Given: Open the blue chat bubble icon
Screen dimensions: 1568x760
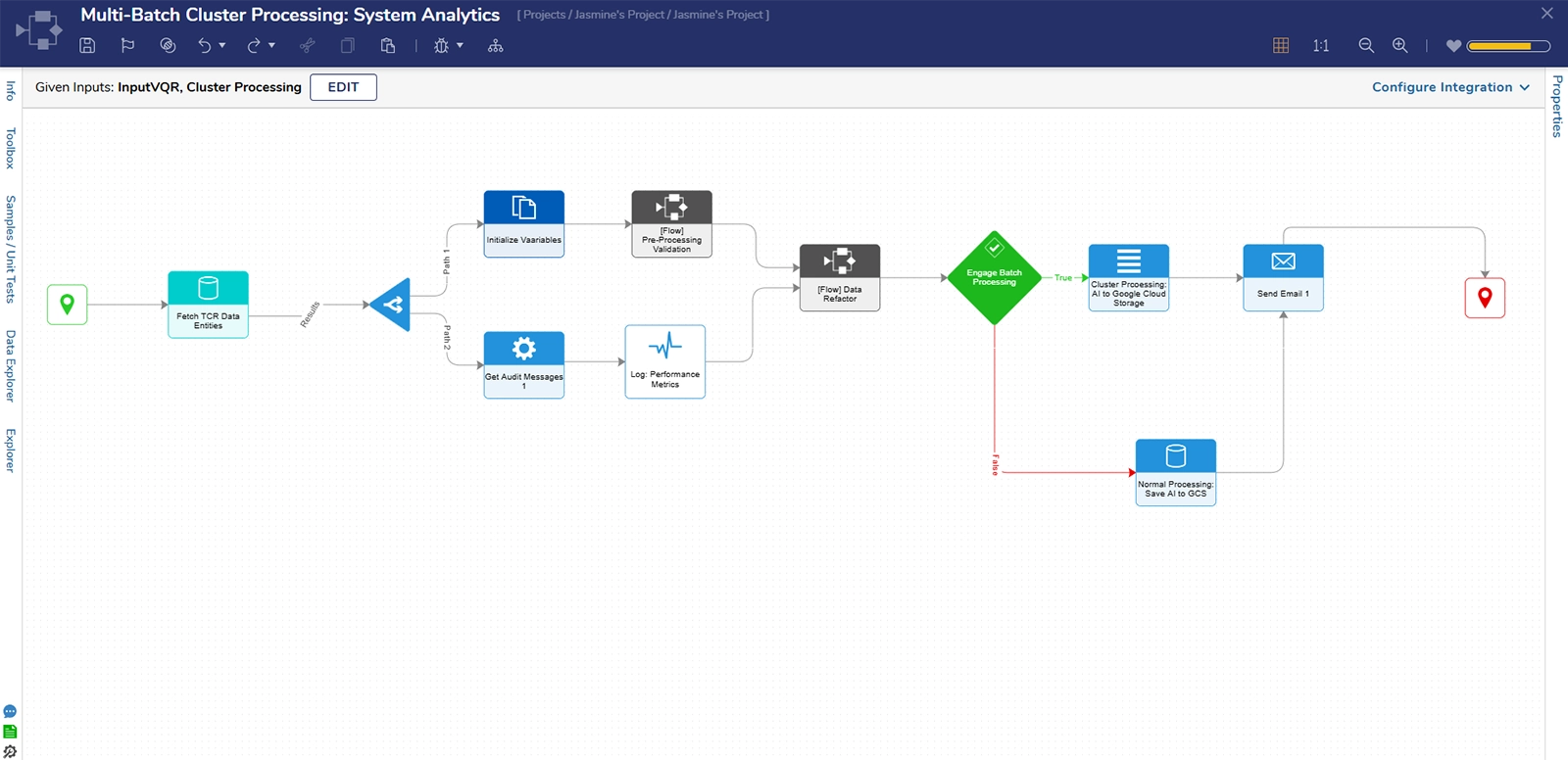Looking at the screenshot, I should click(x=10, y=711).
